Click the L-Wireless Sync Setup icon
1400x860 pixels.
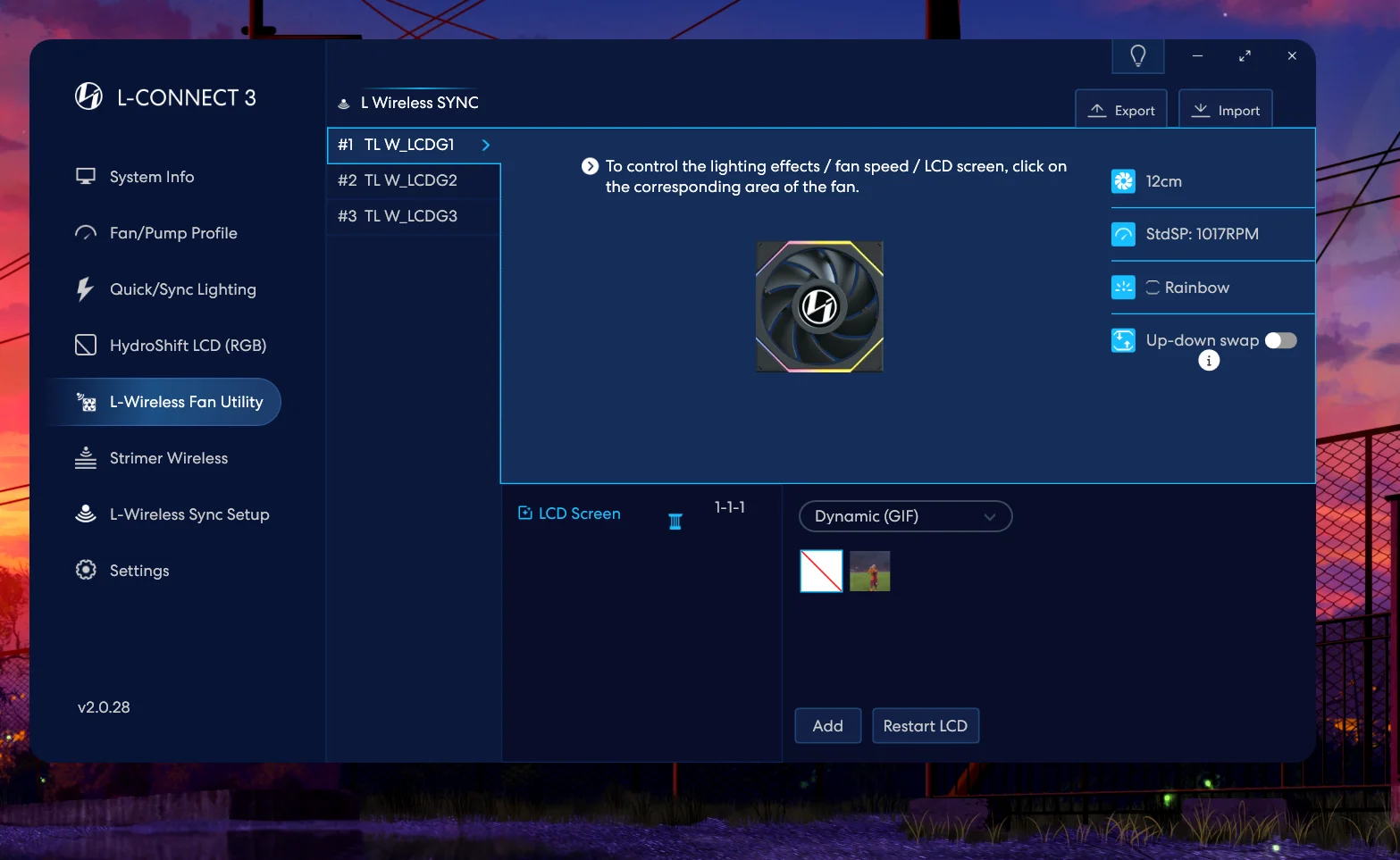[x=86, y=514]
